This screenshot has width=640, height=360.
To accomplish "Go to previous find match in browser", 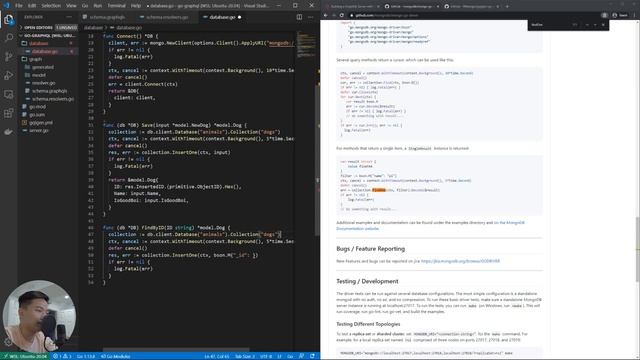I will coord(587,25).
